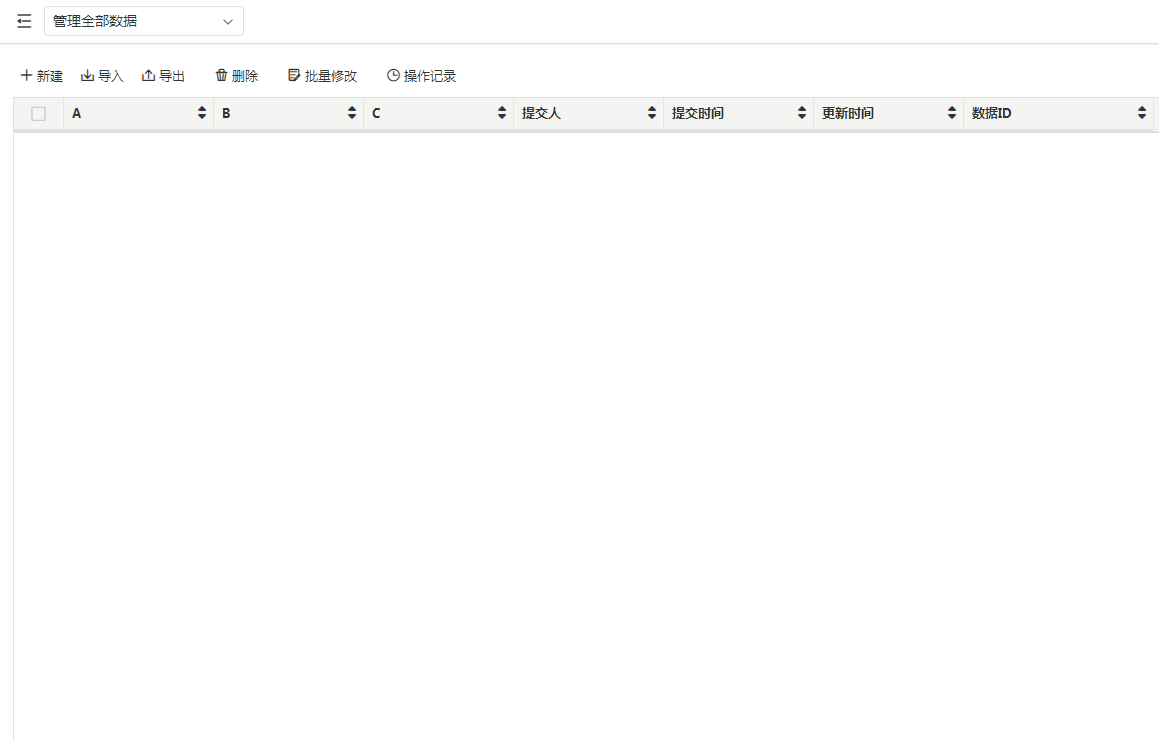
Task: Collapse the sidebar with the menu icon
Action: point(24,21)
